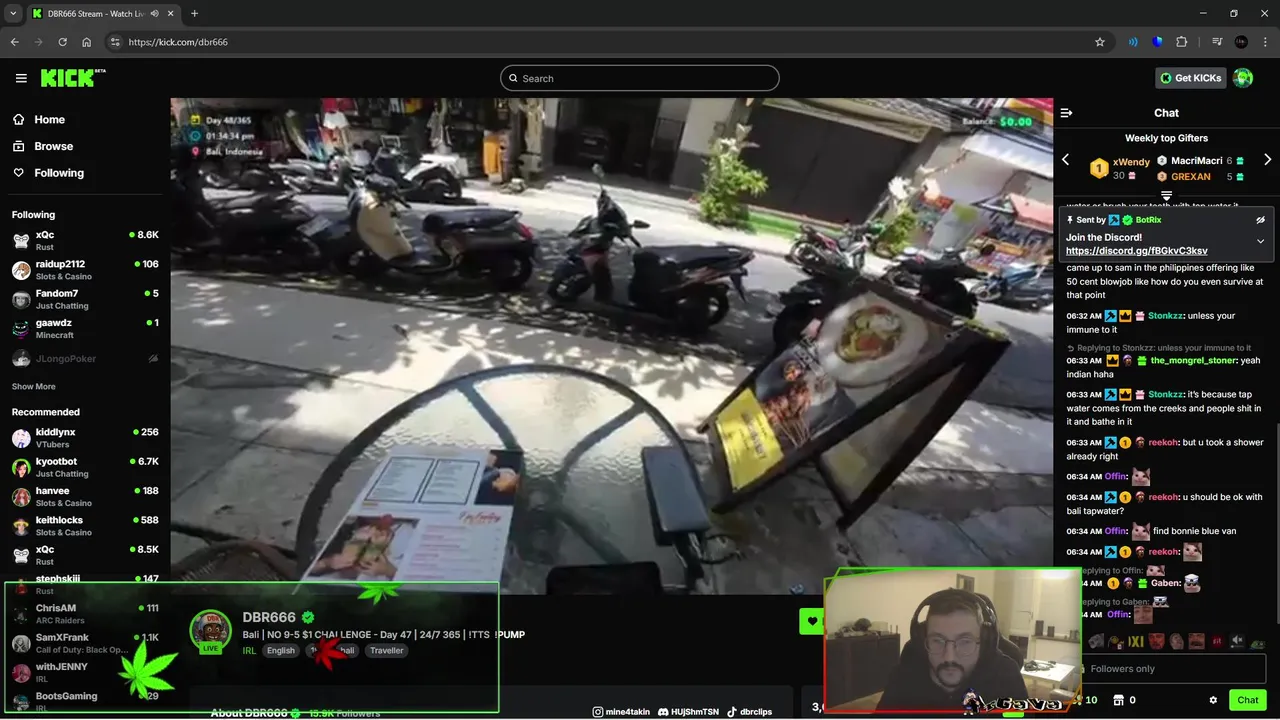Open the browser media control icon
The height and width of the screenshot is (720, 1280).
1217,42
